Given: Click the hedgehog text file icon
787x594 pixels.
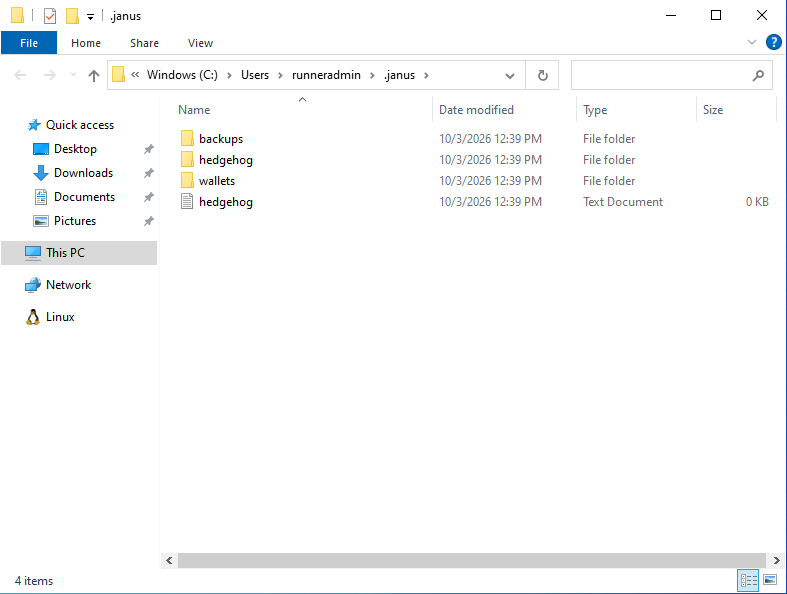Looking at the screenshot, I should 187,202.
